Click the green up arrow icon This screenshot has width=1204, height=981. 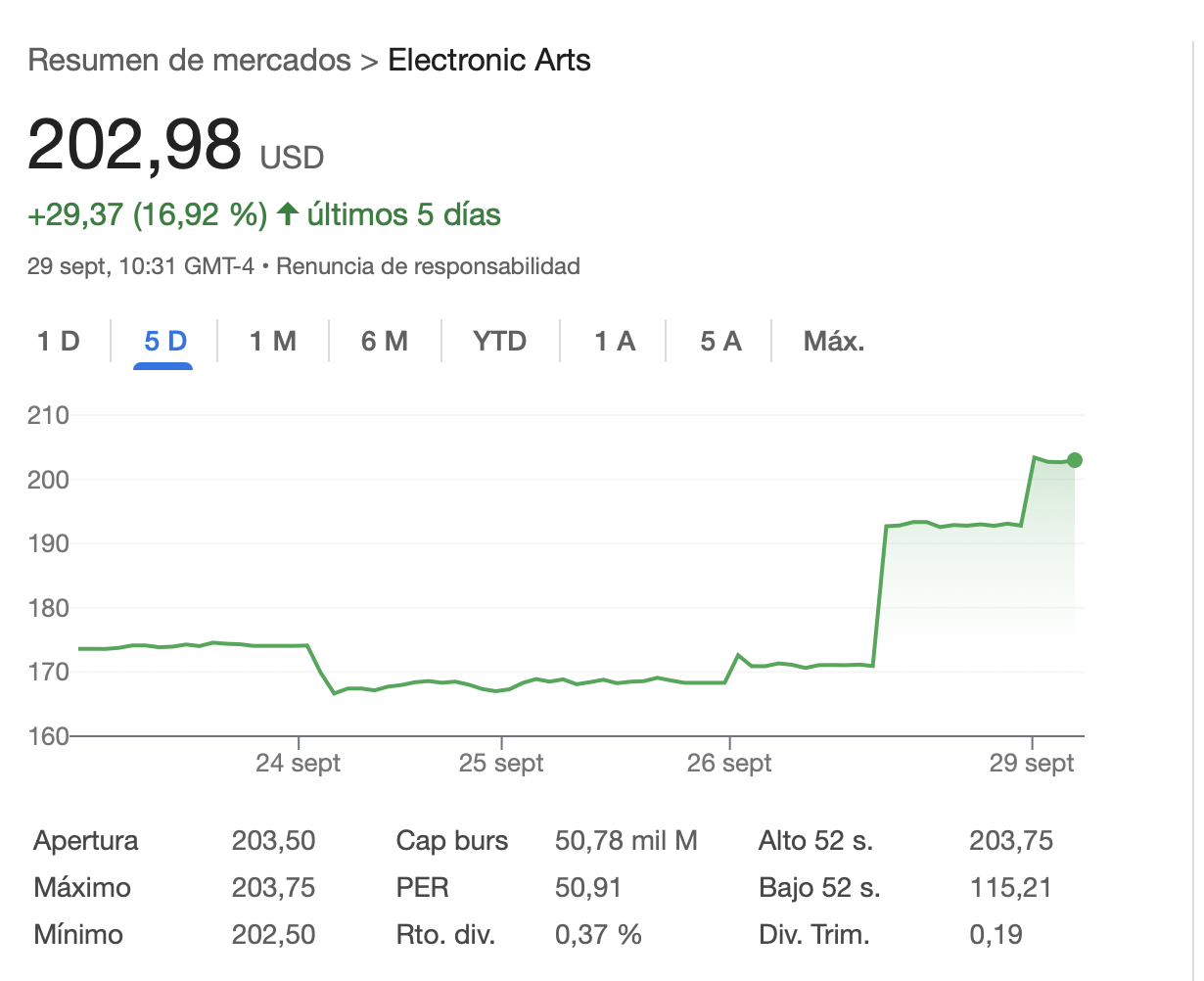point(287,214)
